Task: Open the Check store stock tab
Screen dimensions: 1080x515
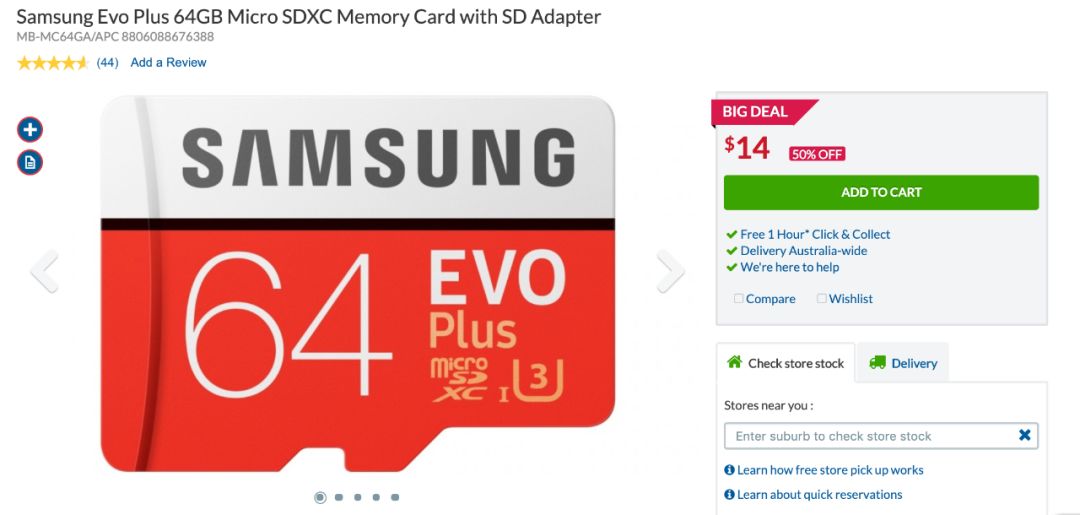Action: (785, 363)
